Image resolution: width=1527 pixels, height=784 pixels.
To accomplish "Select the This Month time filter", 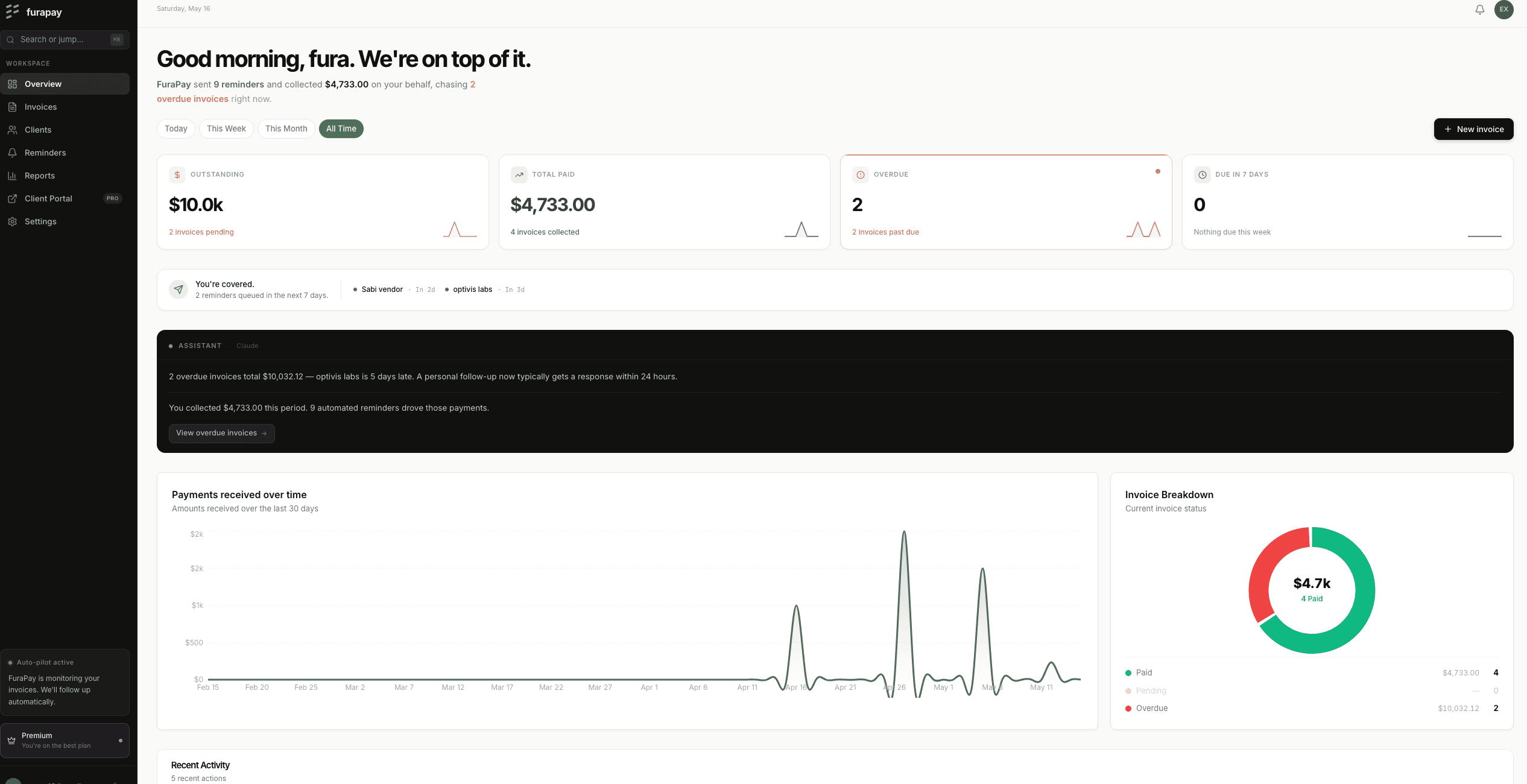I will click(x=286, y=128).
